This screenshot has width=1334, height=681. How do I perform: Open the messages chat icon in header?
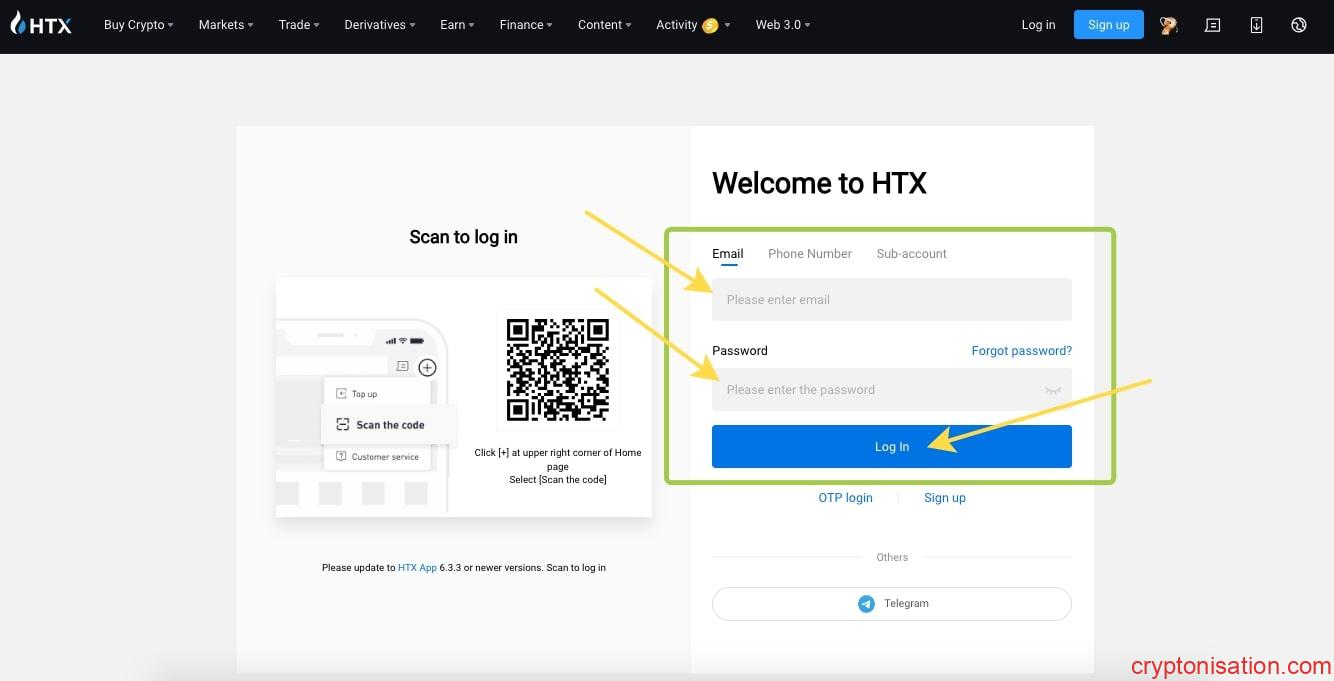coord(1212,25)
